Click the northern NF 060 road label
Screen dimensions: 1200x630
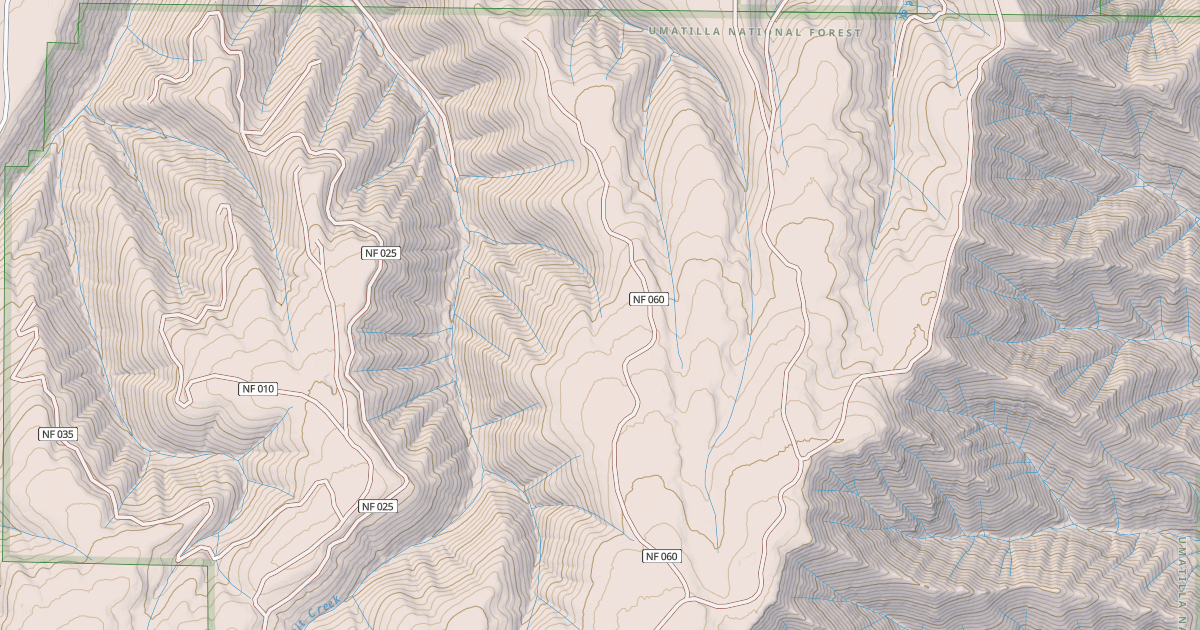click(648, 299)
